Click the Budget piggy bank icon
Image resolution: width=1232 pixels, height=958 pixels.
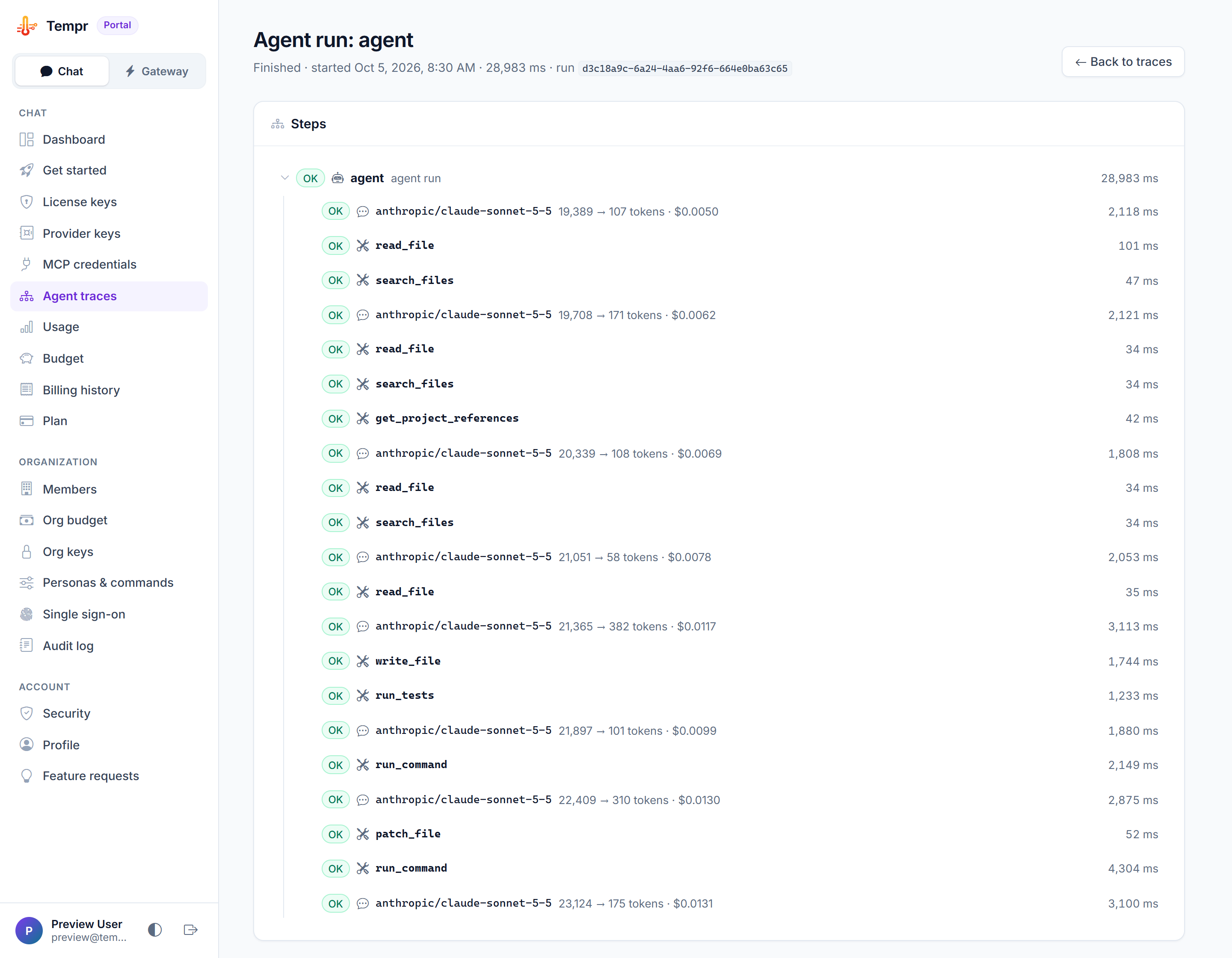pyautogui.click(x=27, y=359)
